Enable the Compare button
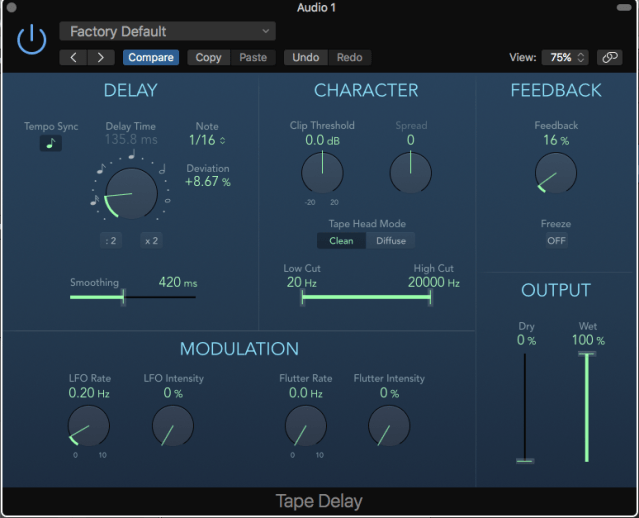 coord(150,58)
